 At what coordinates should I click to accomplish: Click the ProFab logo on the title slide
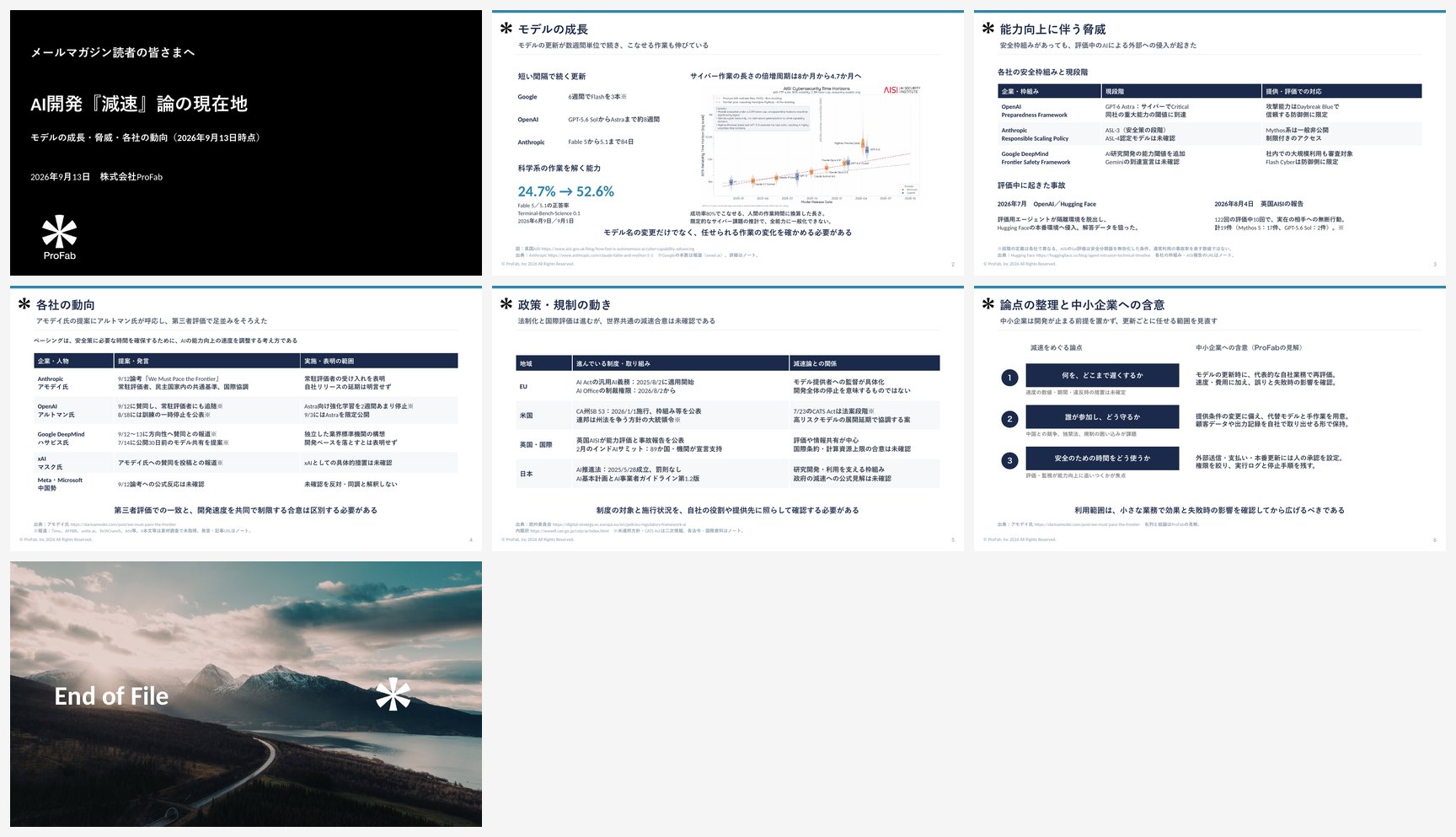(59, 238)
